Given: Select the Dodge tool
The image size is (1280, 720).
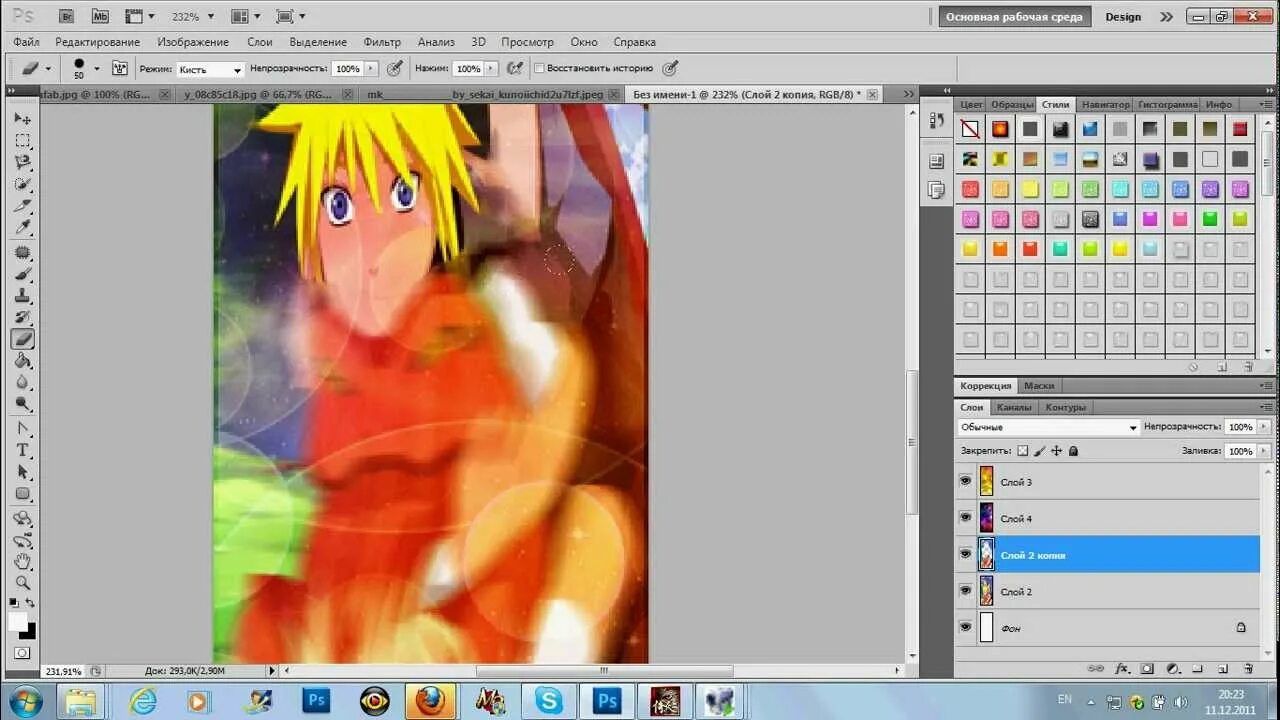Looking at the screenshot, I should click(x=22, y=405).
